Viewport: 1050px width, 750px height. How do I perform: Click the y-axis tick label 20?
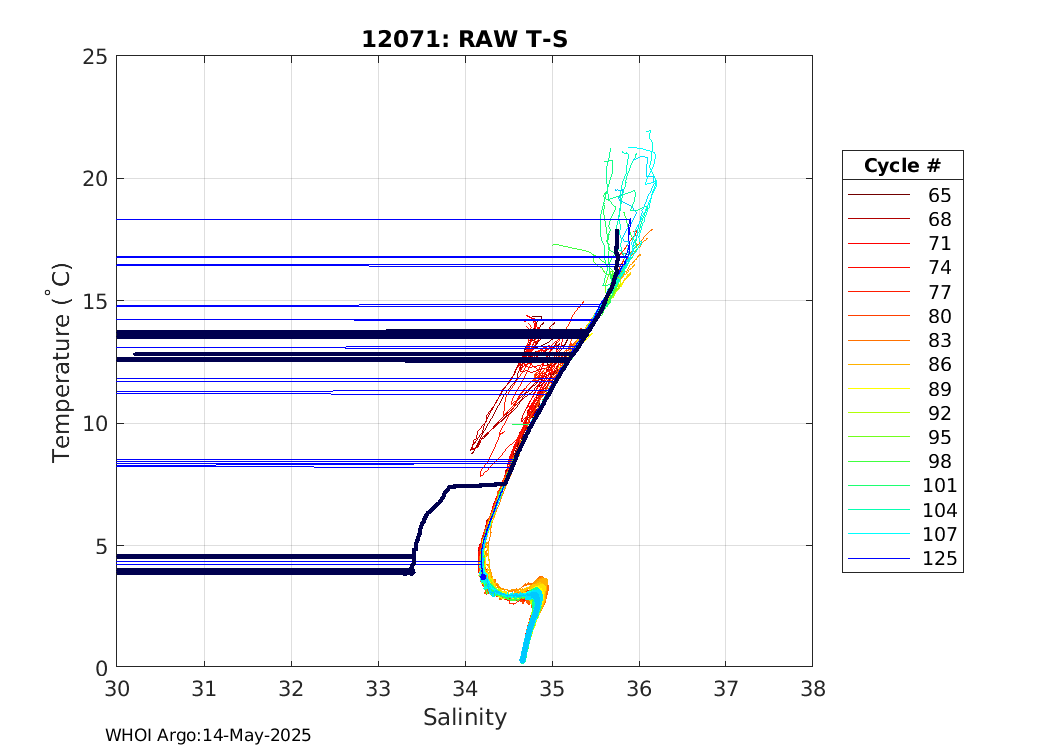[95, 179]
